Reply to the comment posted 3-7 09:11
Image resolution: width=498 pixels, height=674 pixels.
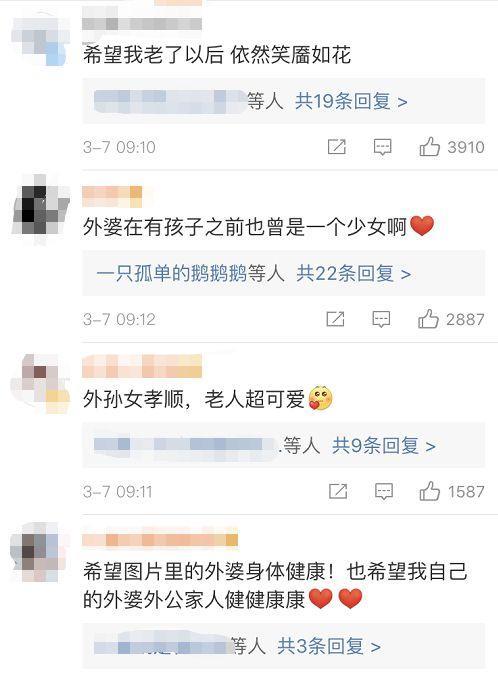(x=384, y=491)
